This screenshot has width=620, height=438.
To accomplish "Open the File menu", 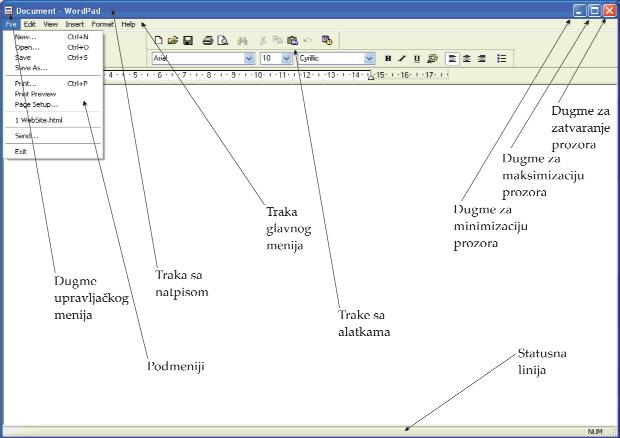I will [x=11, y=24].
